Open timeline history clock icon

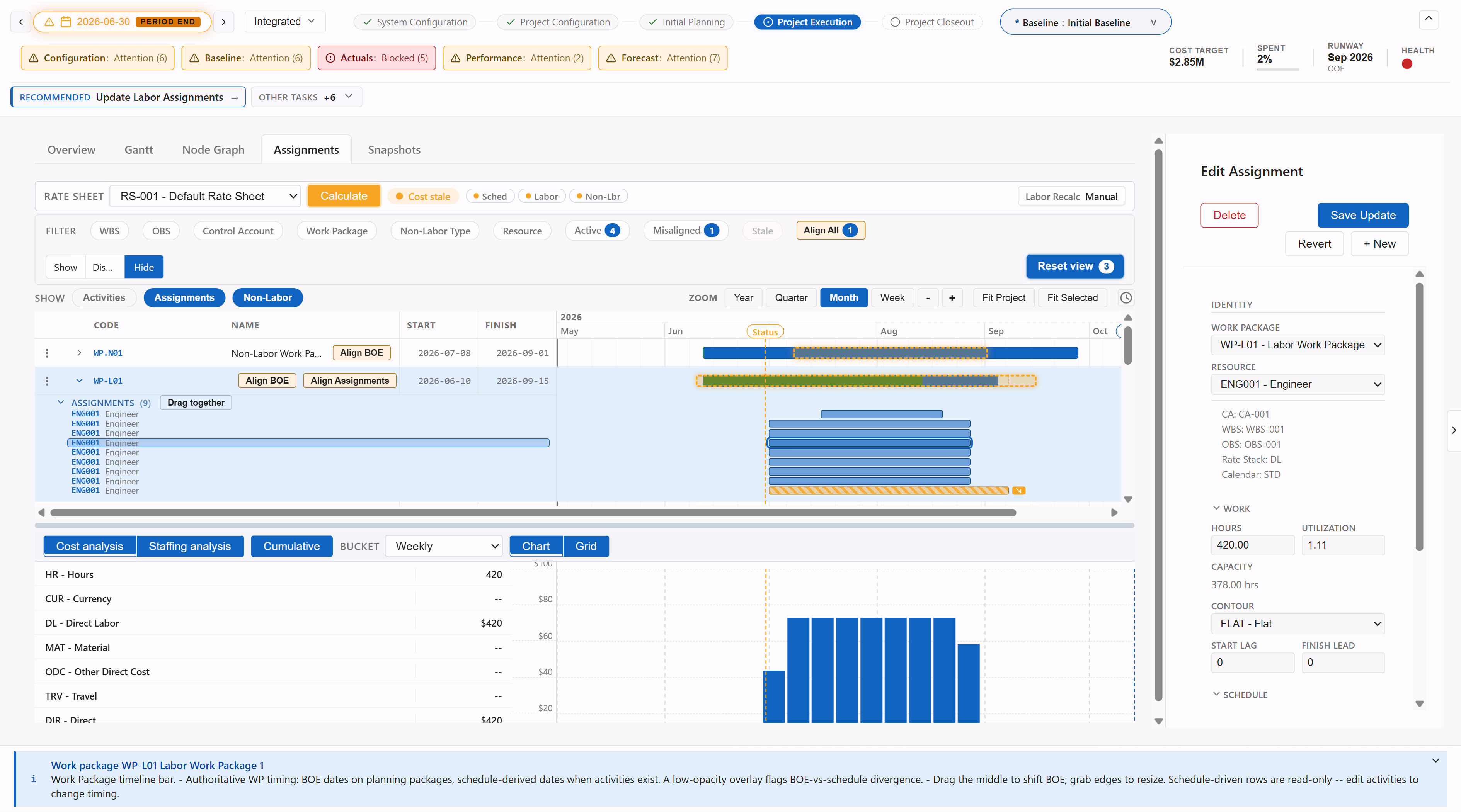pos(1126,298)
